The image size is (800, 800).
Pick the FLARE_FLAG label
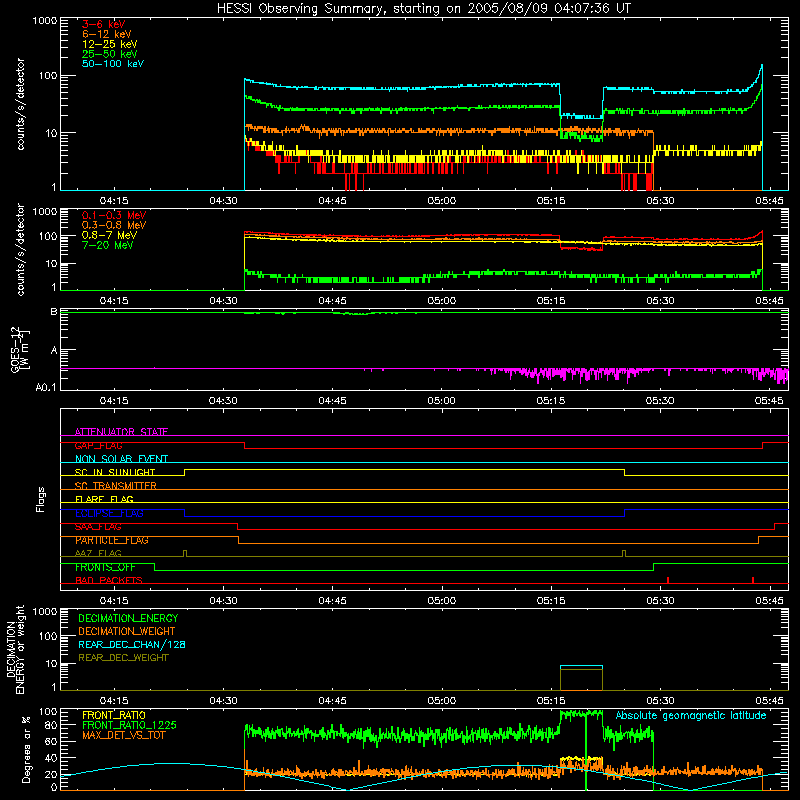[x=104, y=499]
